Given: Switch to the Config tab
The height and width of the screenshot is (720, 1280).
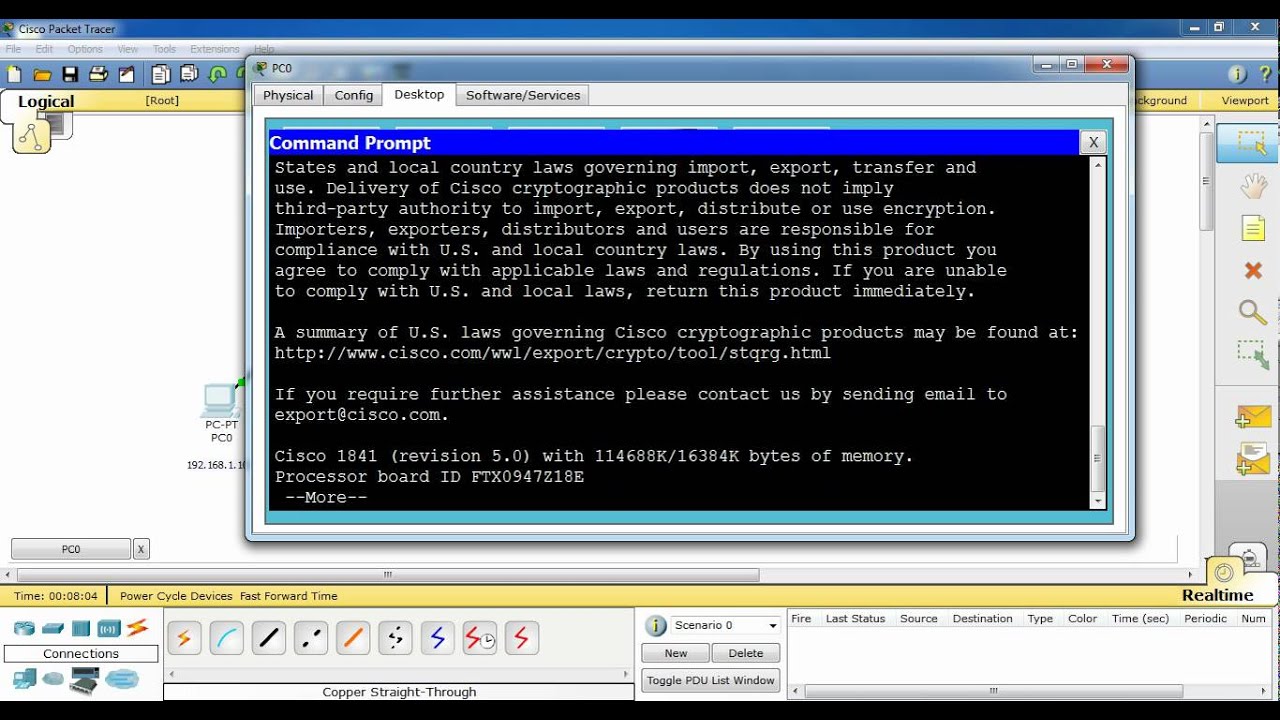Looking at the screenshot, I should coord(354,95).
